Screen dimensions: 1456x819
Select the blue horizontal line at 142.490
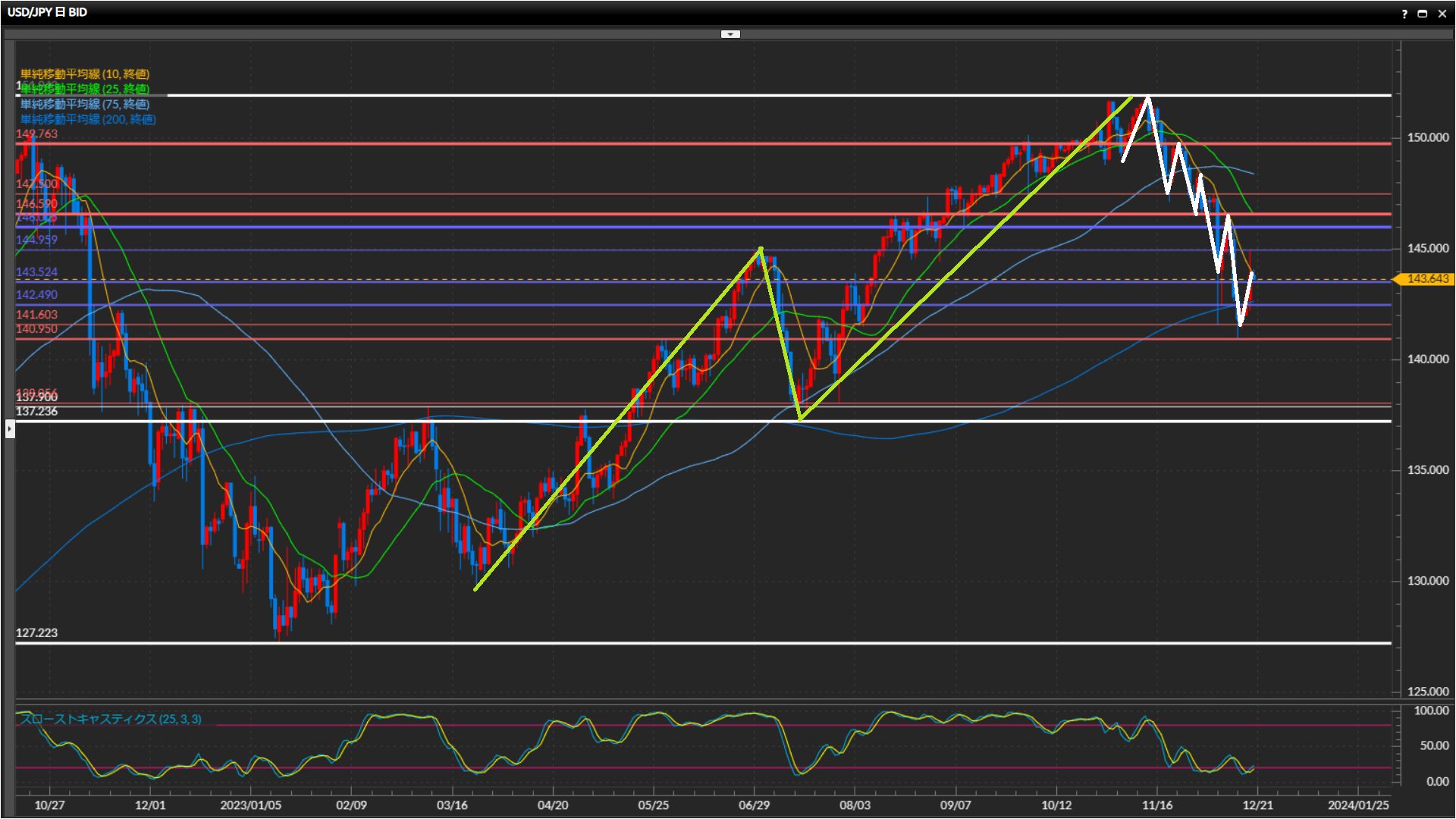coord(531,305)
